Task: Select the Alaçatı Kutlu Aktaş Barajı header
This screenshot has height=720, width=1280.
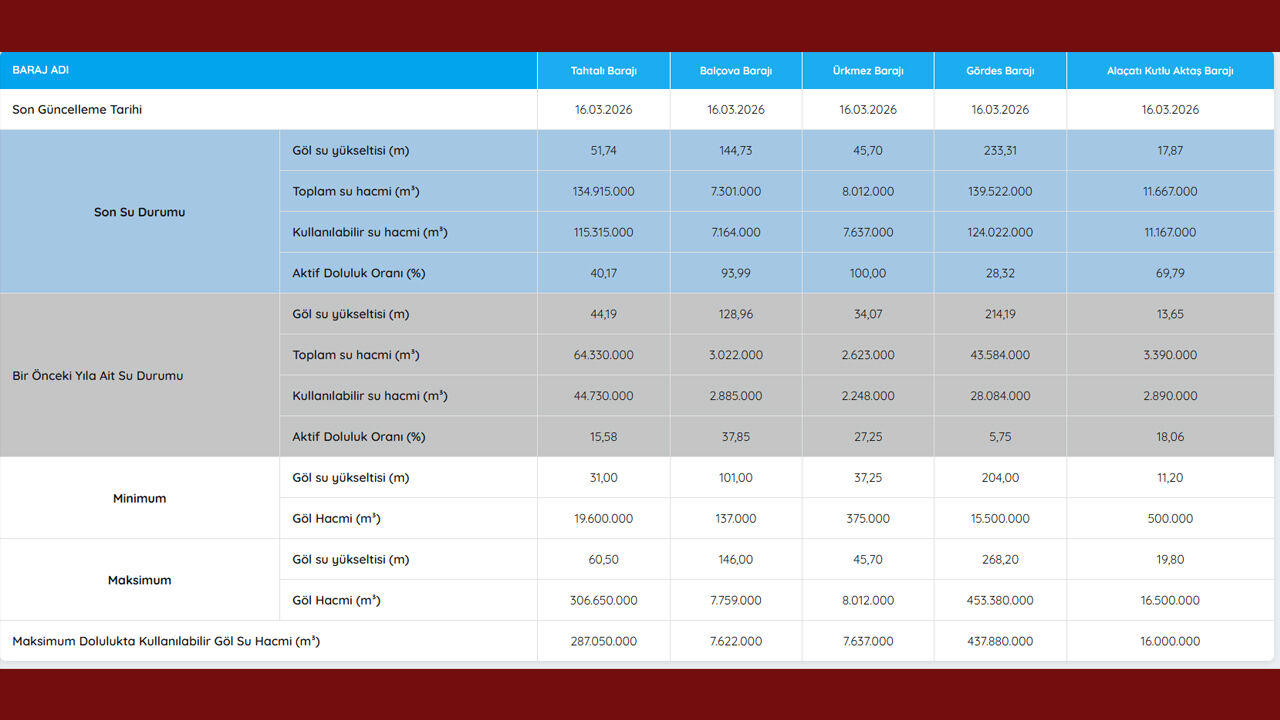Action: (x=1169, y=71)
